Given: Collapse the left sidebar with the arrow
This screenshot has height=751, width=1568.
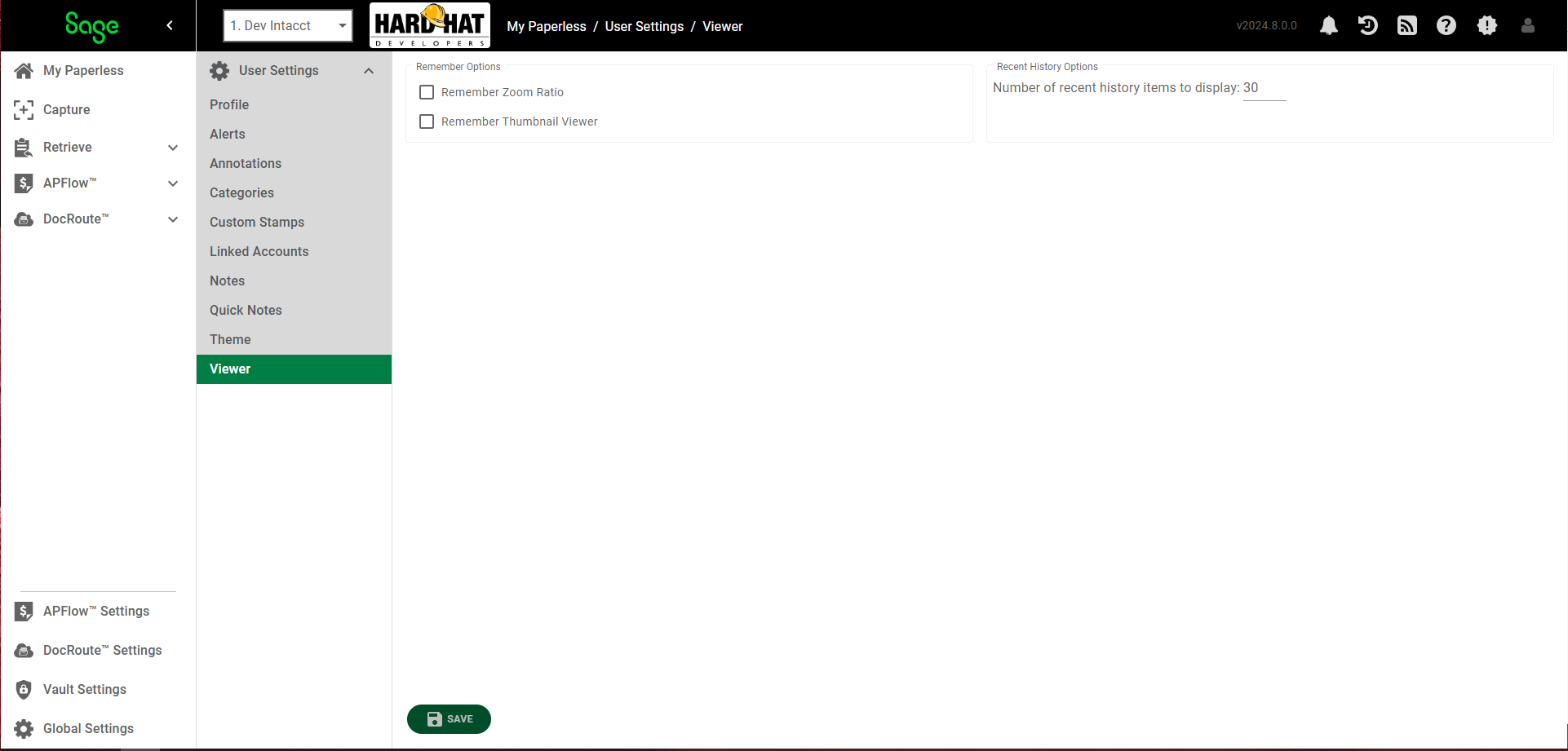Looking at the screenshot, I should pos(170,25).
